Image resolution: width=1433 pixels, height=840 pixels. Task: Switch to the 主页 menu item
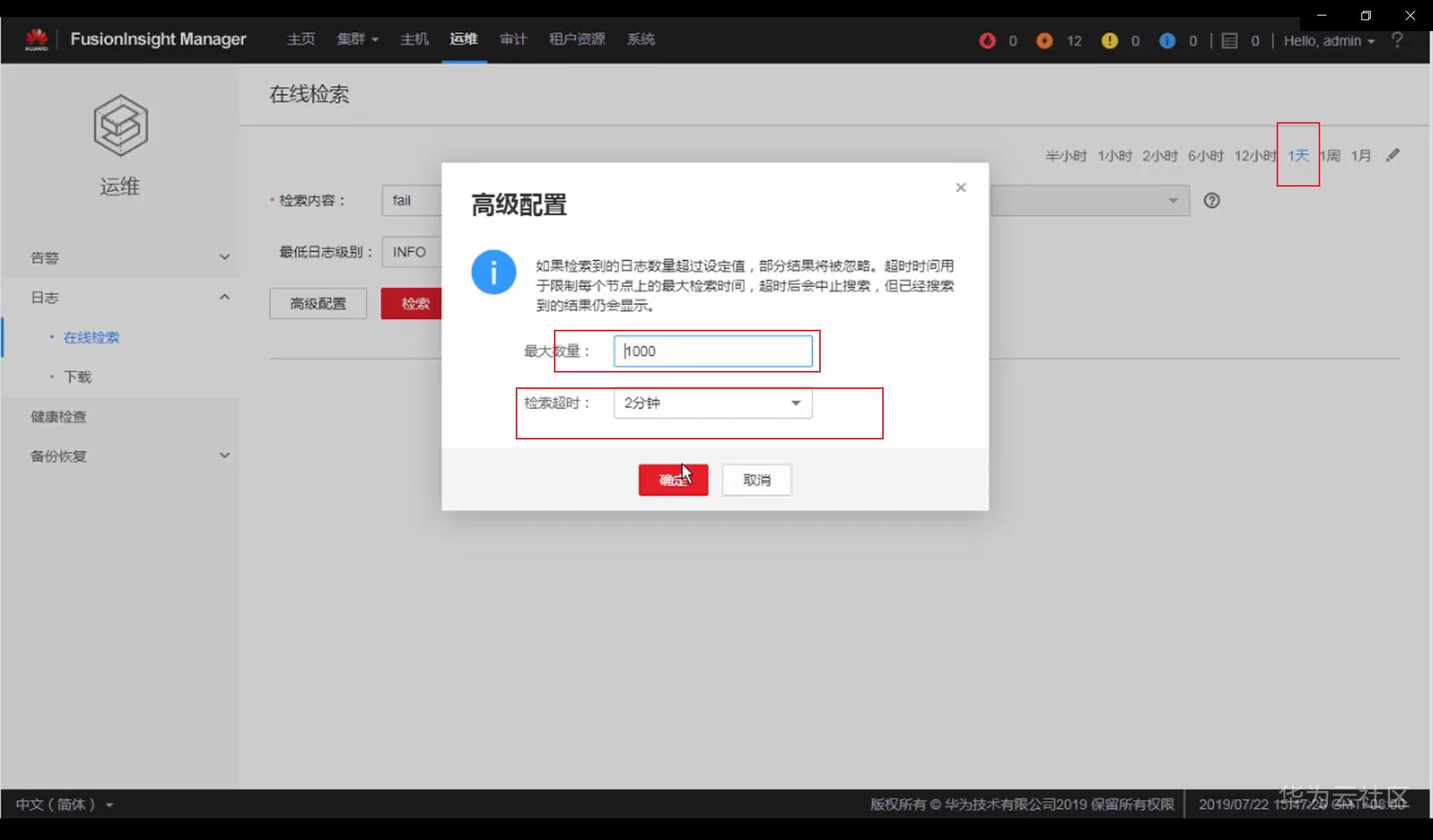300,39
